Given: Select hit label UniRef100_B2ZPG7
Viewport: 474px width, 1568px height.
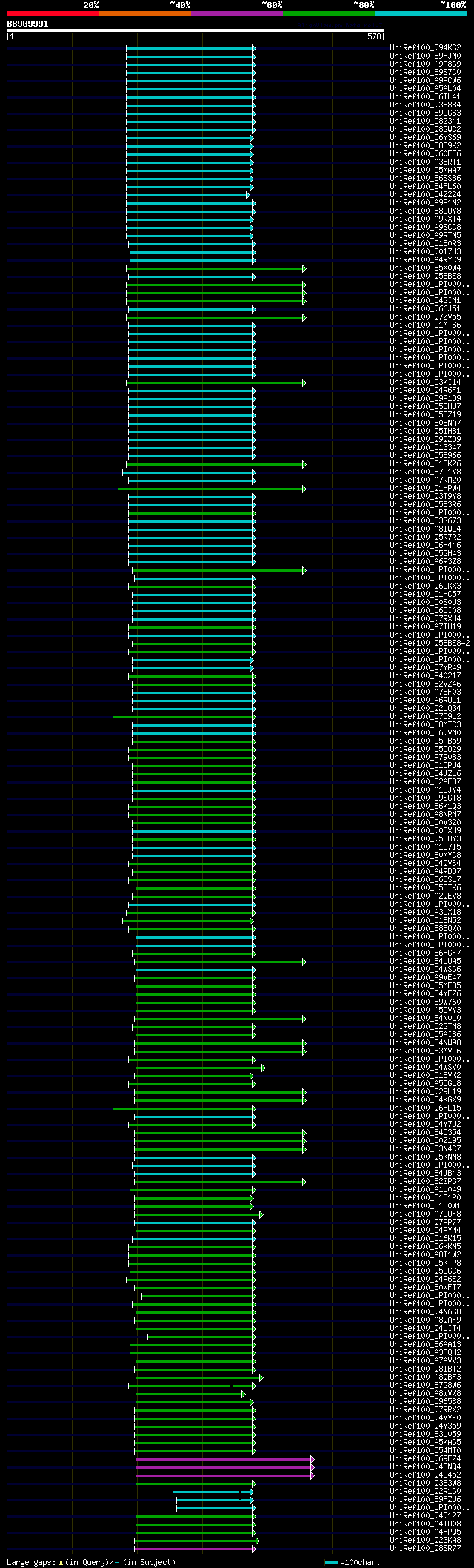Looking at the screenshot, I should [x=425, y=1181].
